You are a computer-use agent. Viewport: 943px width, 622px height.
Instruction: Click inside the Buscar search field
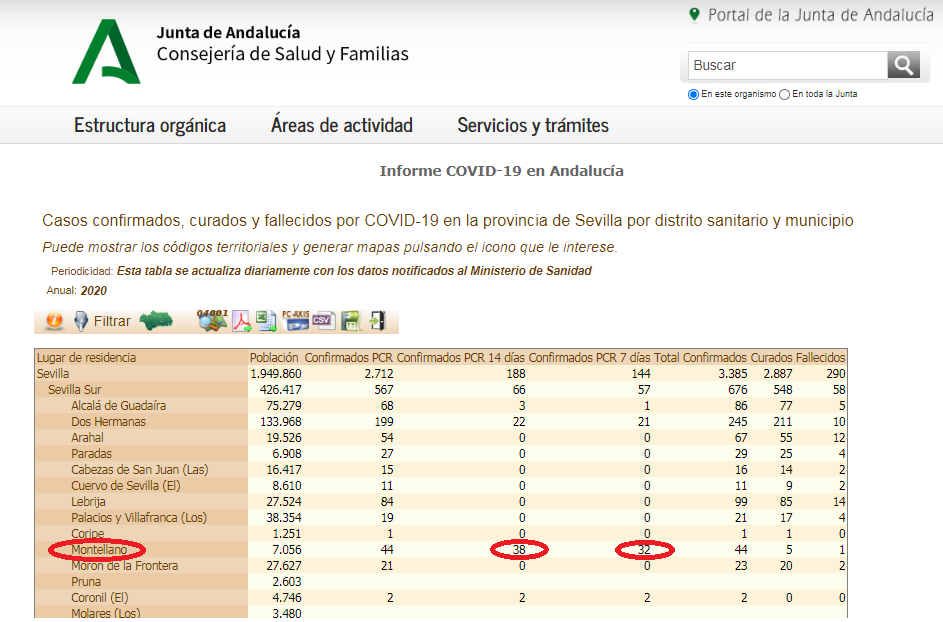(x=787, y=65)
